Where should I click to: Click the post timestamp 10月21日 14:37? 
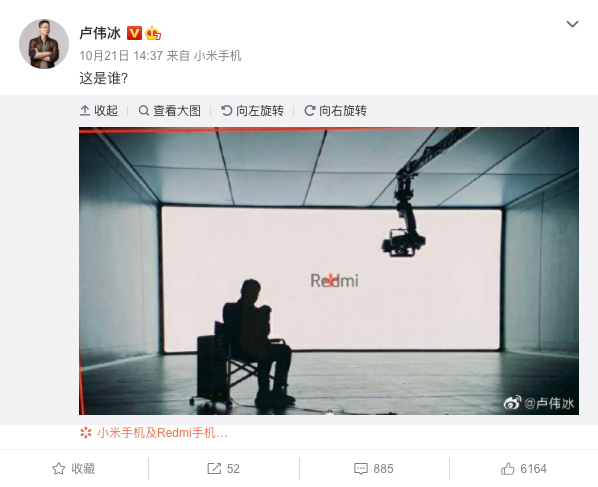[121, 56]
